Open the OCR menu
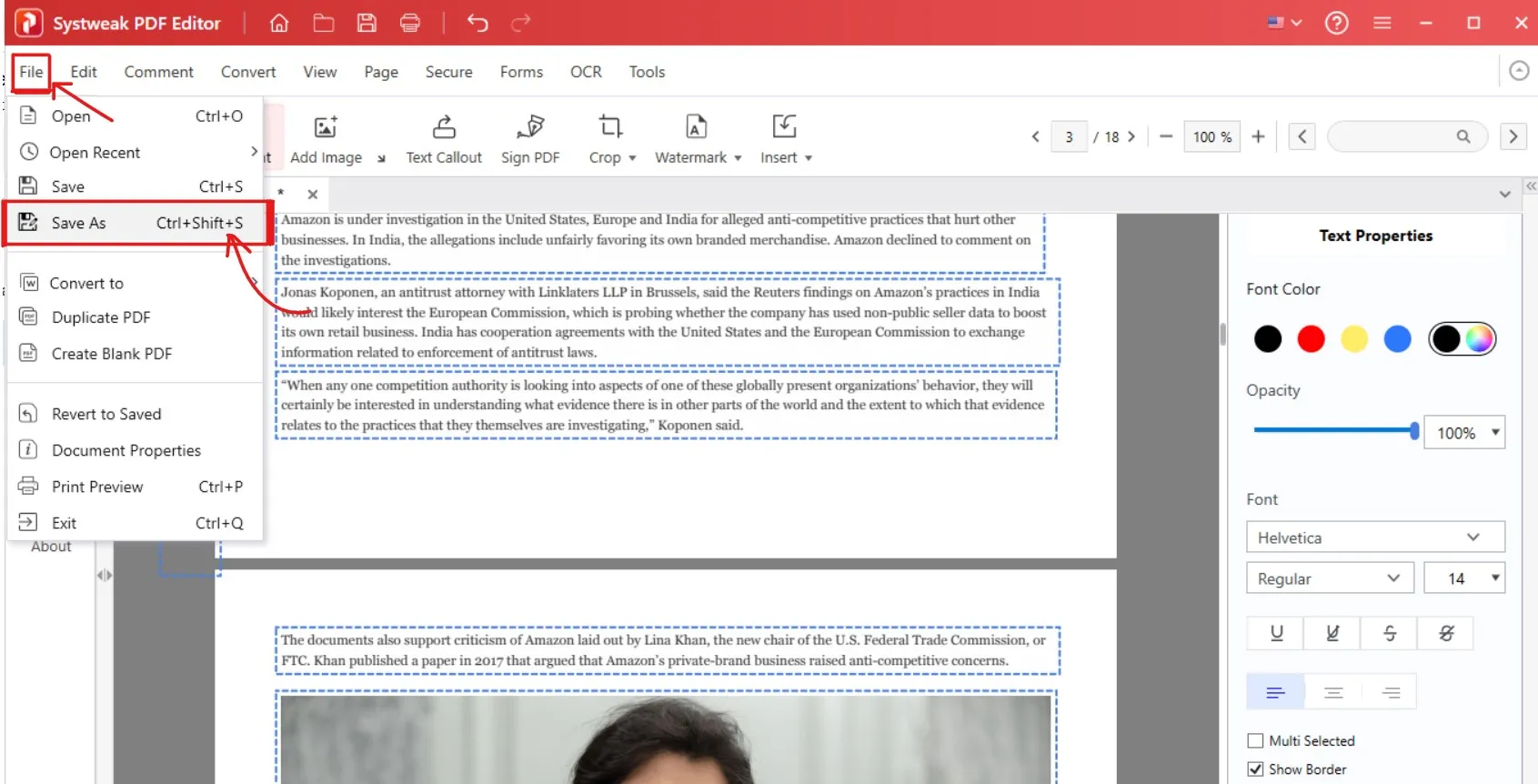Viewport: 1538px width, 784px height. click(586, 72)
